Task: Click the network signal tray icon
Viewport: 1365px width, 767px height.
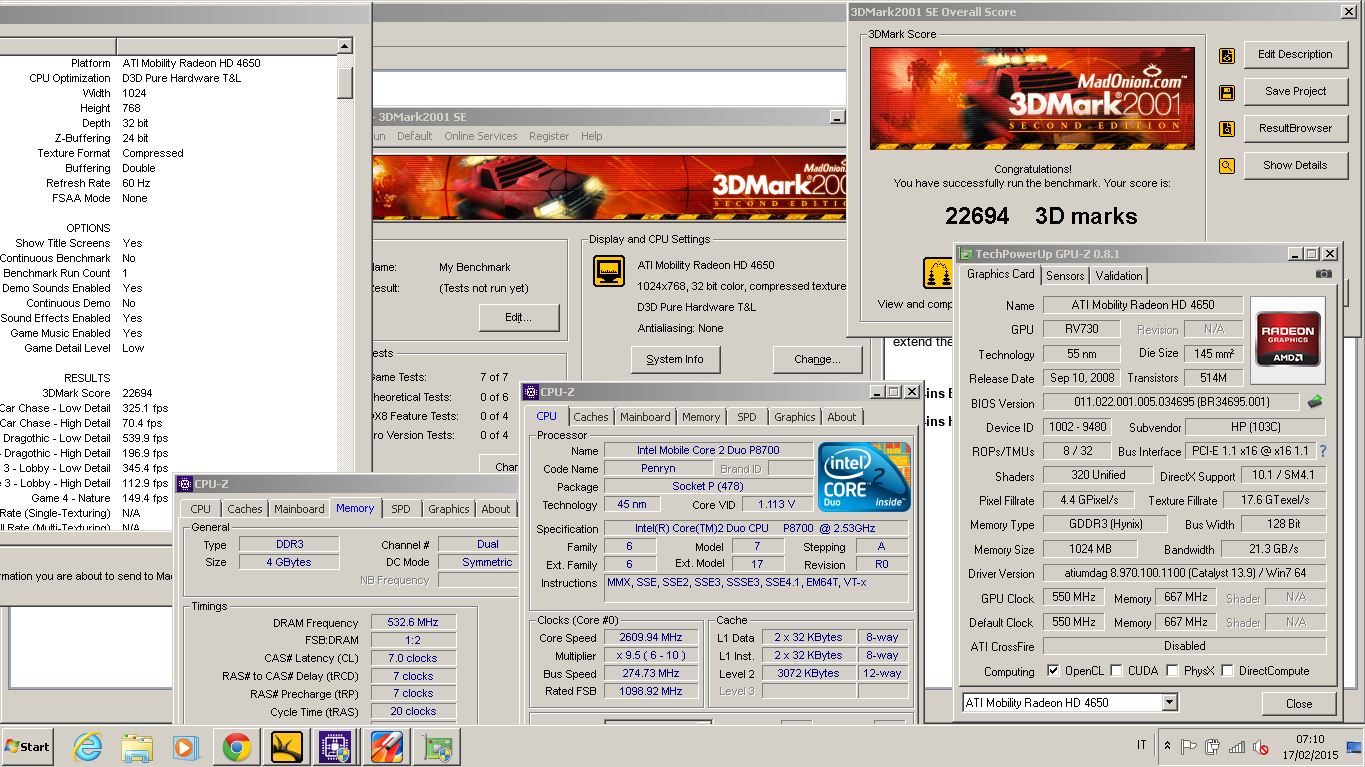Action: 1237,746
